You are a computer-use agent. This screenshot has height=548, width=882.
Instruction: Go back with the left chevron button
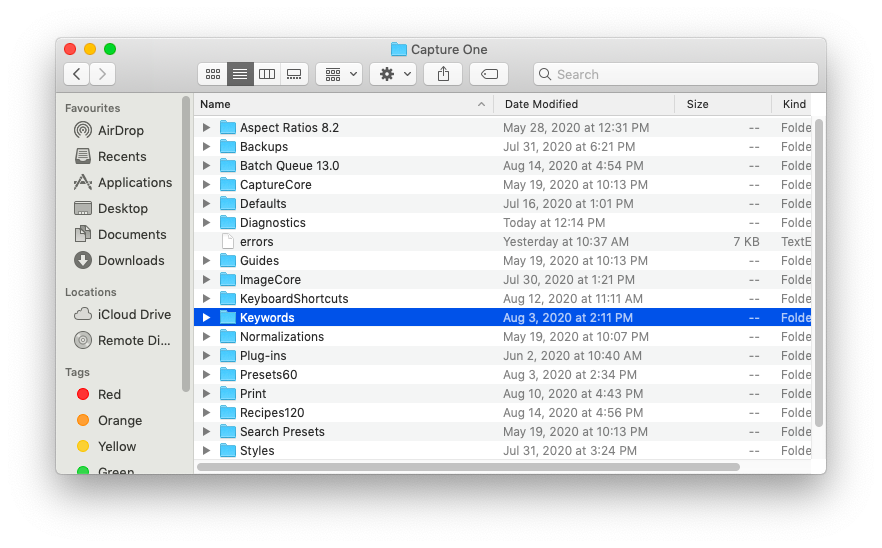click(76, 74)
